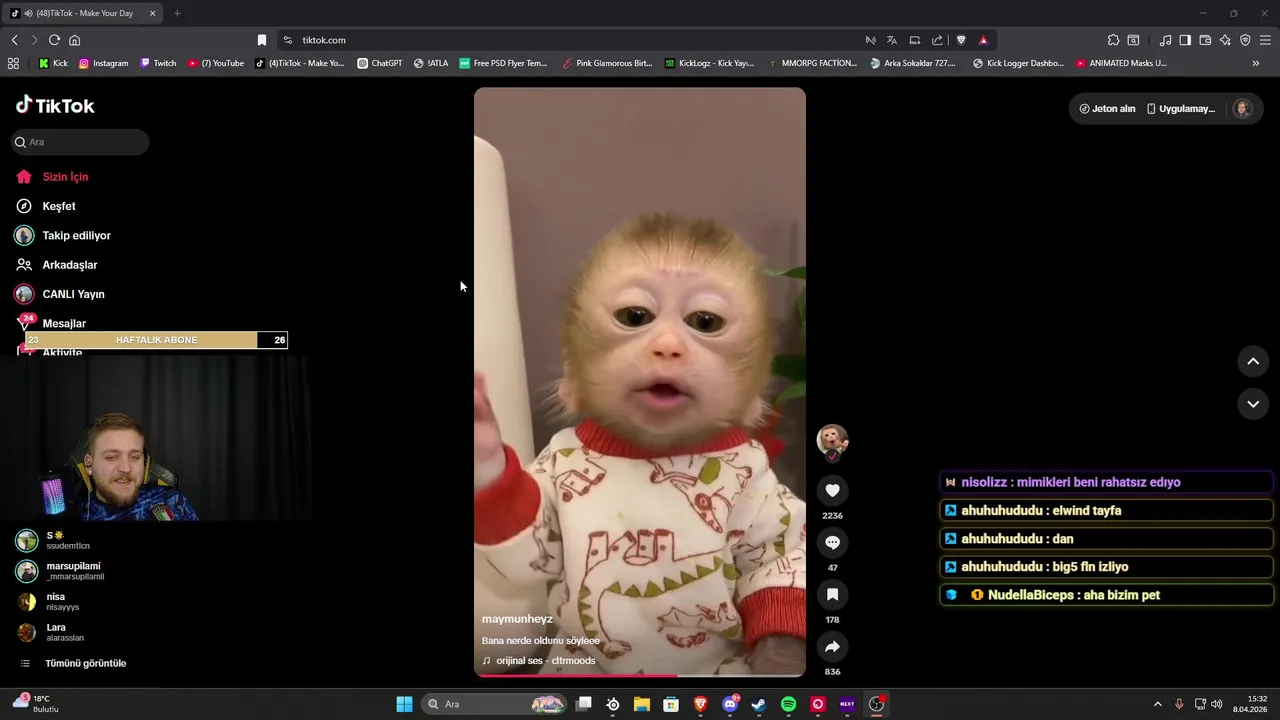The image size is (1280, 720).
Task: Open profile avatar in top right corner
Action: (1243, 109)
